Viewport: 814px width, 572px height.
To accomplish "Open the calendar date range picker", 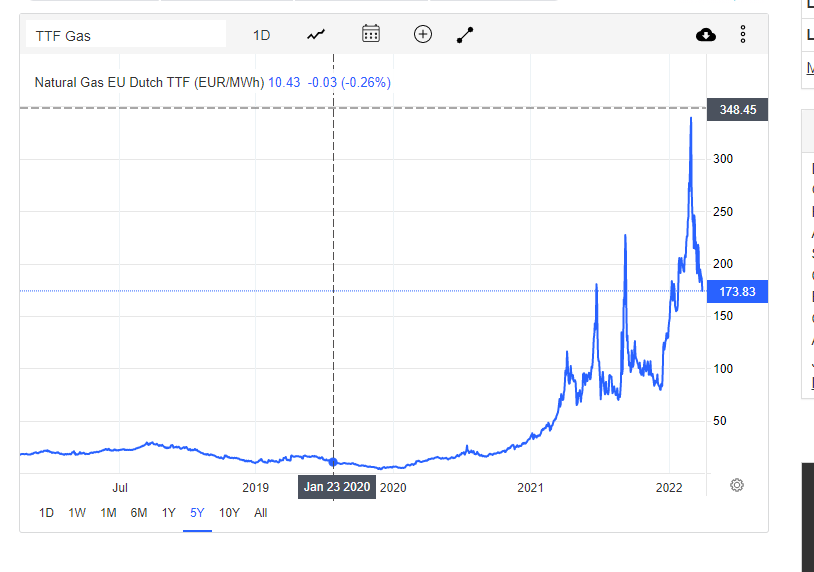I will pyautogui.click(x=371, y=34).
